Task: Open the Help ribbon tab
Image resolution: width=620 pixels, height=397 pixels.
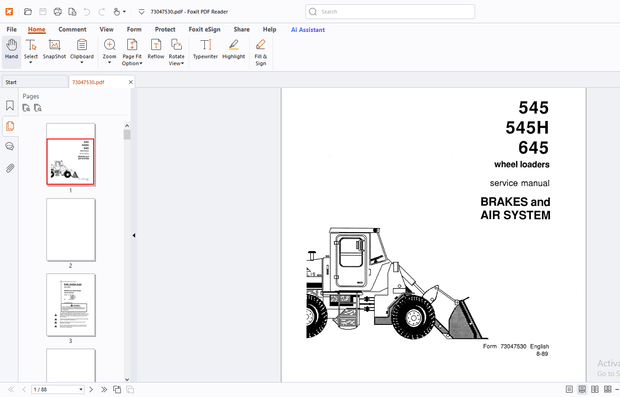Action: click(x=269, y=29)
